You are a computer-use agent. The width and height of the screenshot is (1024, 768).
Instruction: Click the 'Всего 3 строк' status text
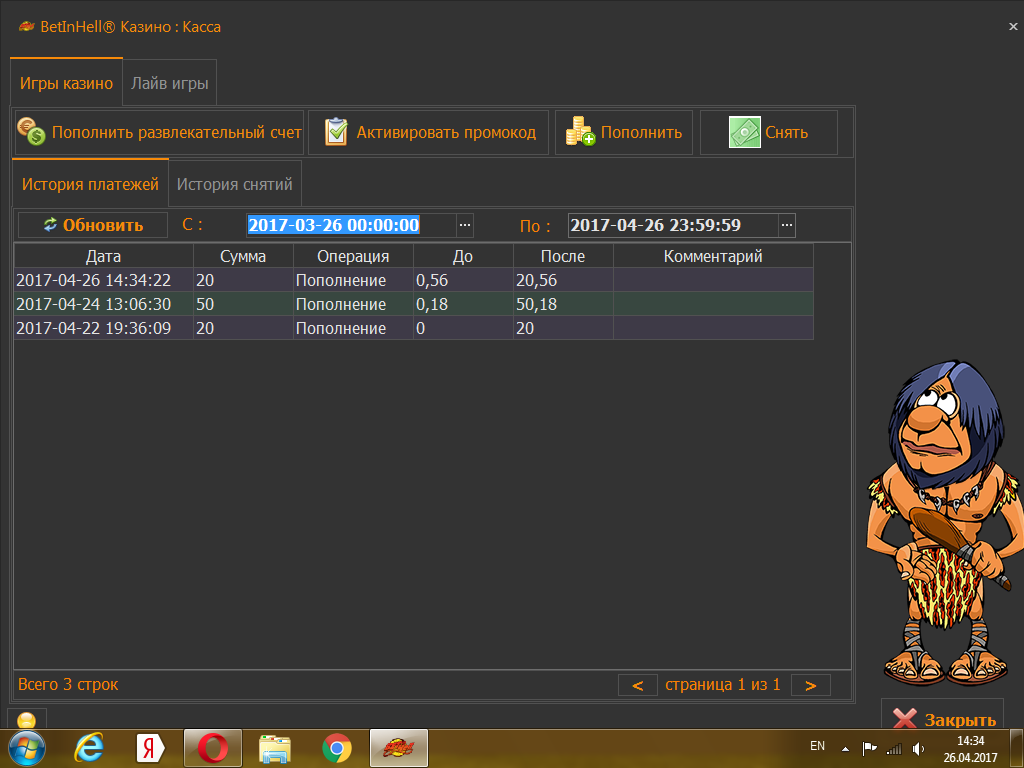click(68, 684)
